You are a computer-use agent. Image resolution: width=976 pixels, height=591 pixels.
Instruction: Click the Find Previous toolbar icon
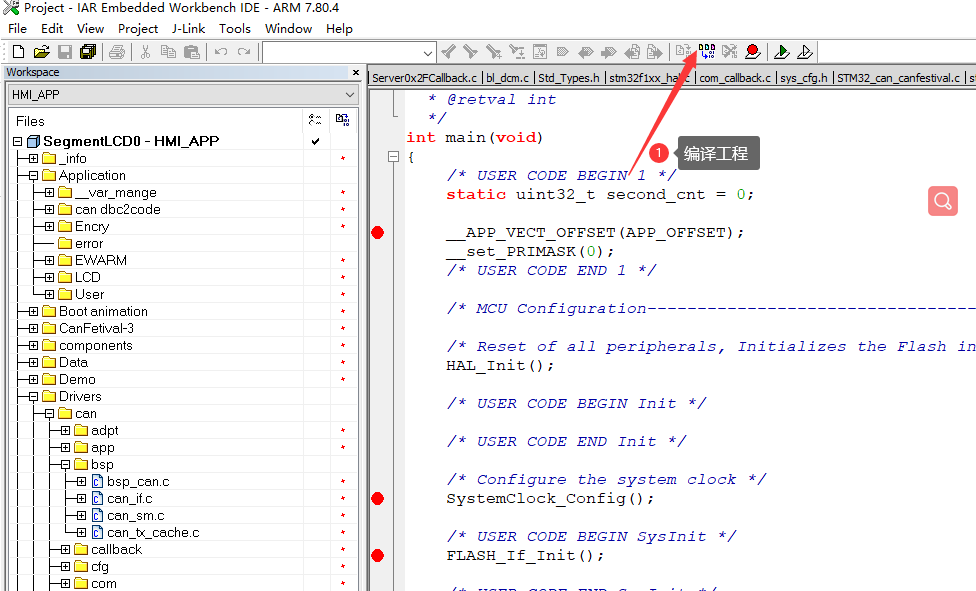[448, 52]
